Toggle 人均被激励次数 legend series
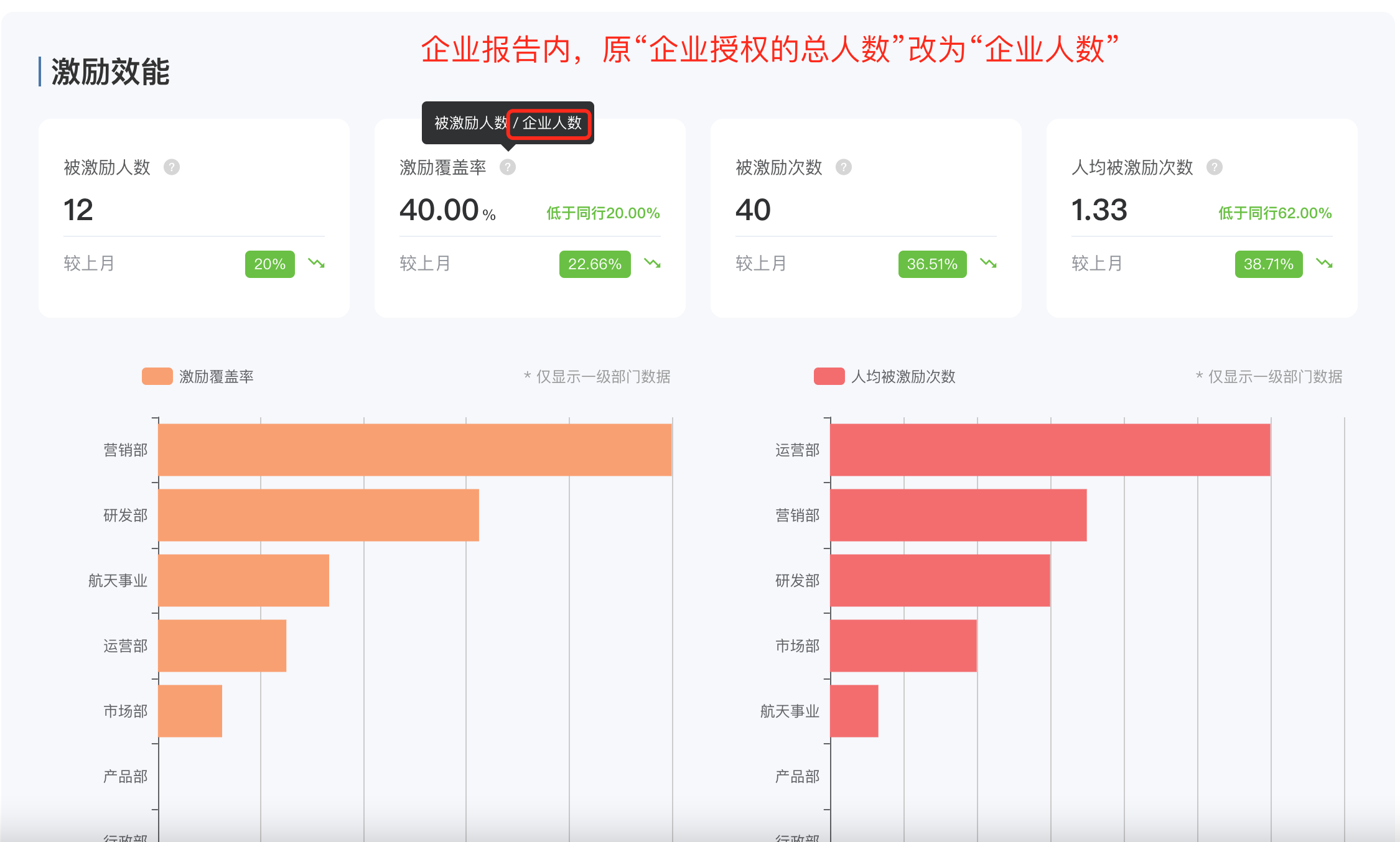Image resolution: width=1400 pixels, height=842 pixels. click(903, 377)
